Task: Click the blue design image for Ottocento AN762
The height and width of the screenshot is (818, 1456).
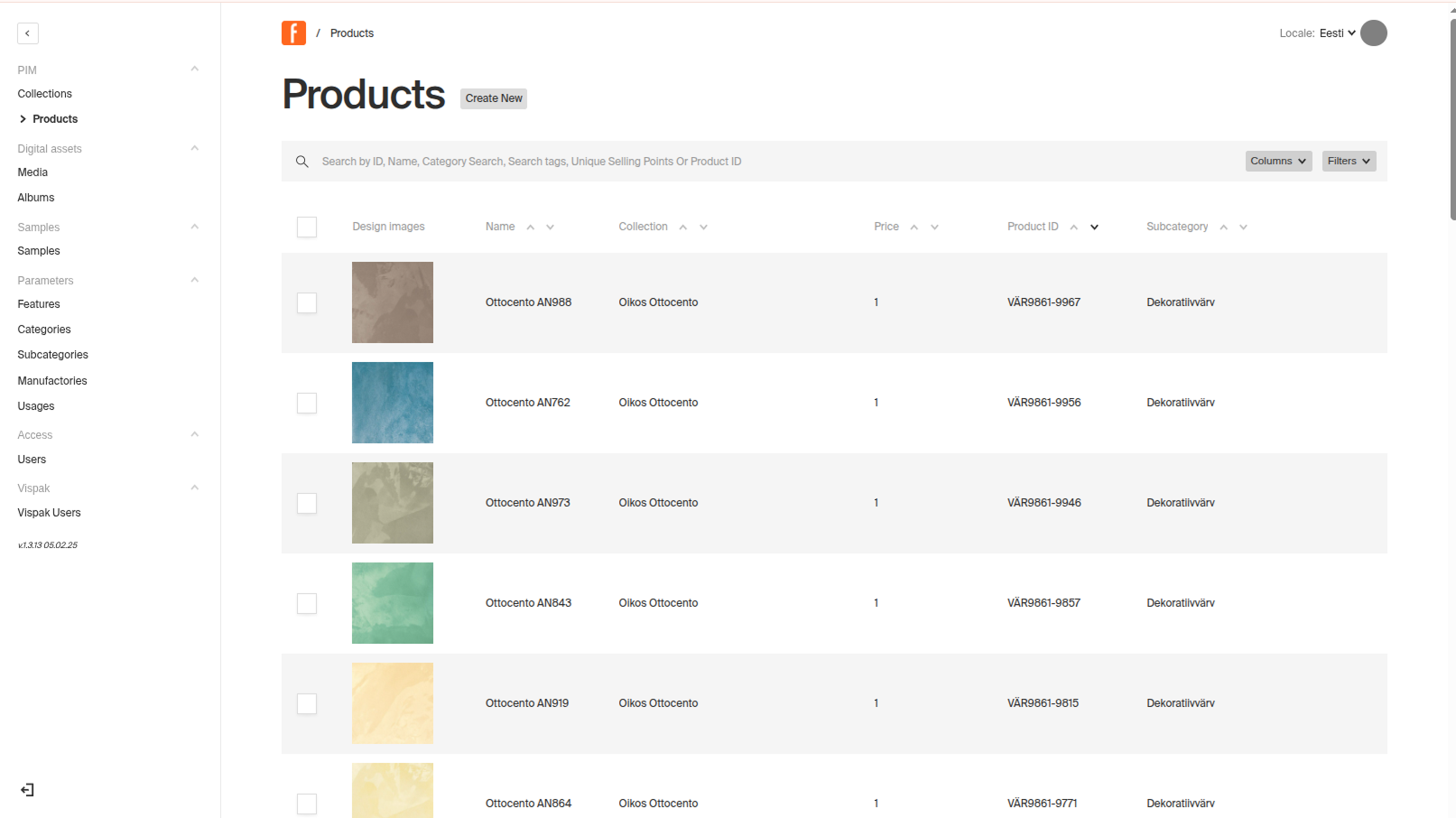Action: point(392,403)
